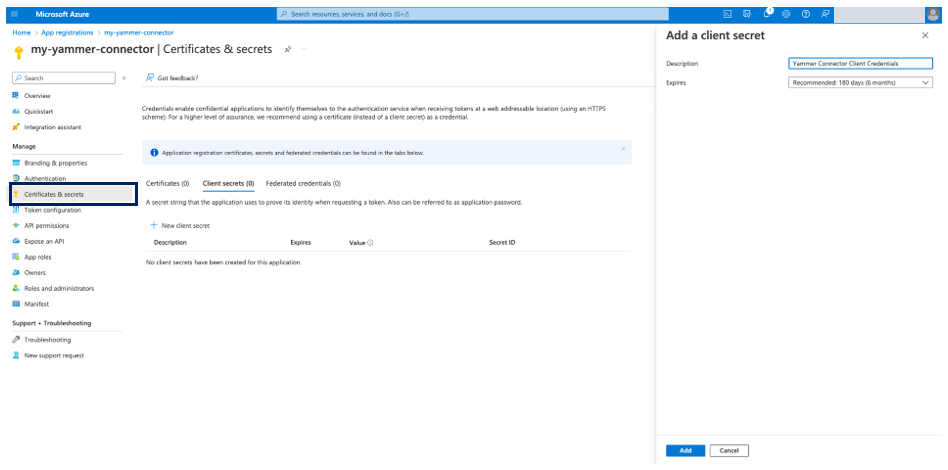The width and height of the screenshot is (948, 470).
Task: Click the 'No client secrets have been created' message
Action: [x=224, y=263]
